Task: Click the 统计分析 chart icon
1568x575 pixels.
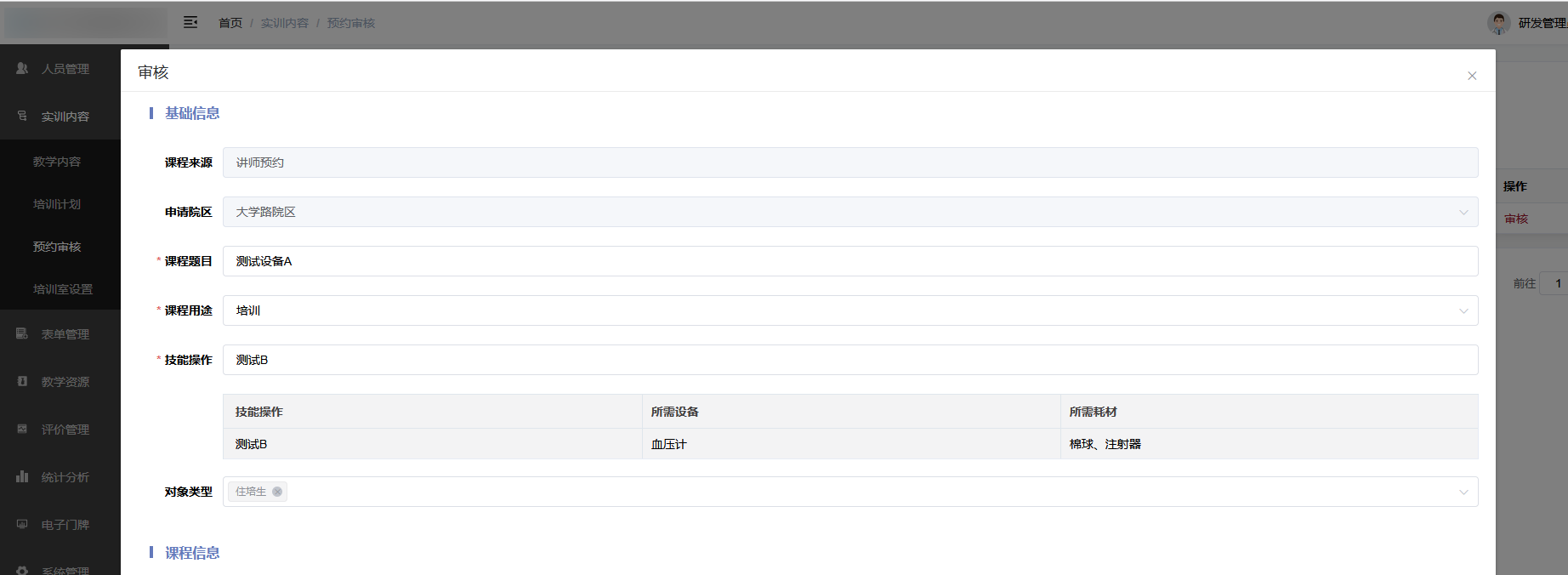Action: tap(22, 476)
